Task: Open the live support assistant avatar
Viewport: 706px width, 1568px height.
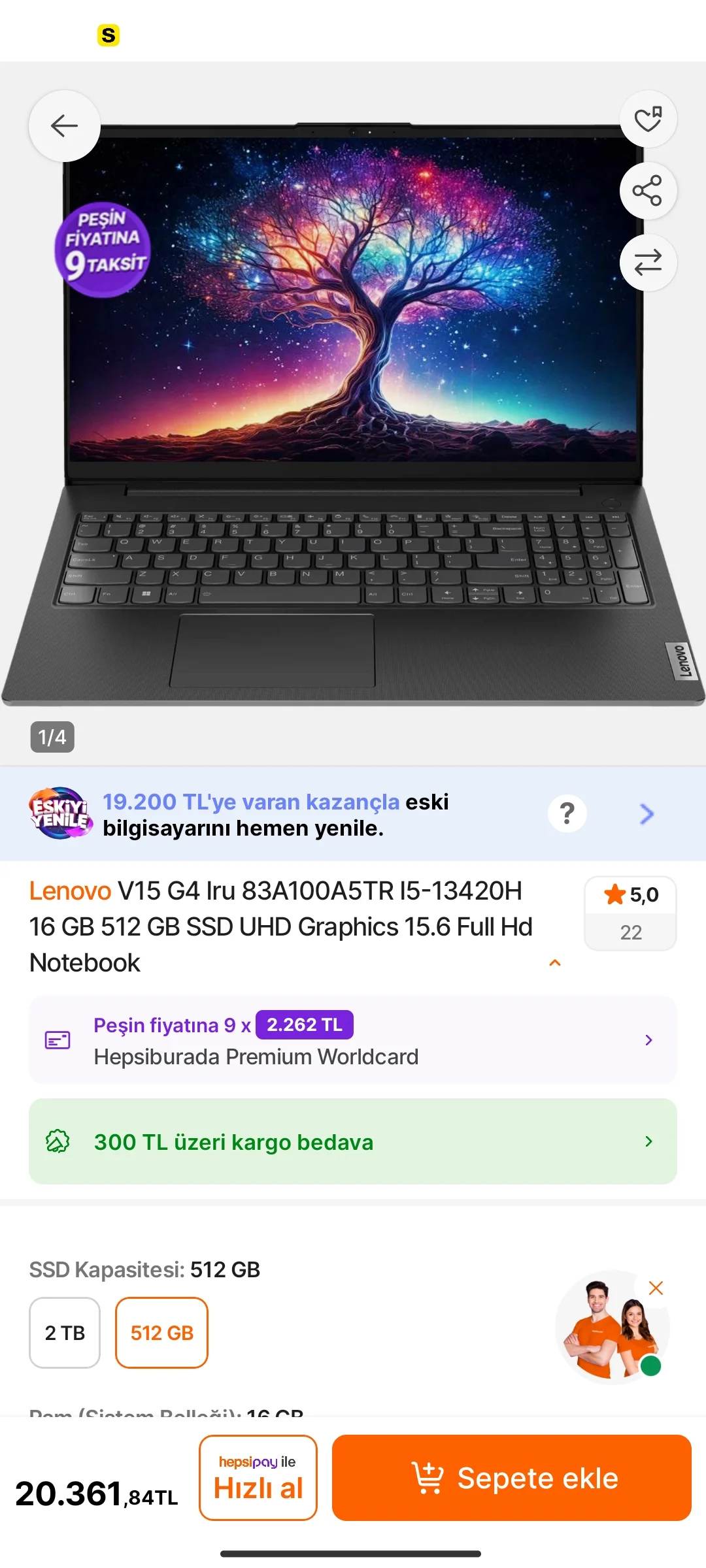Action: 611,1328
